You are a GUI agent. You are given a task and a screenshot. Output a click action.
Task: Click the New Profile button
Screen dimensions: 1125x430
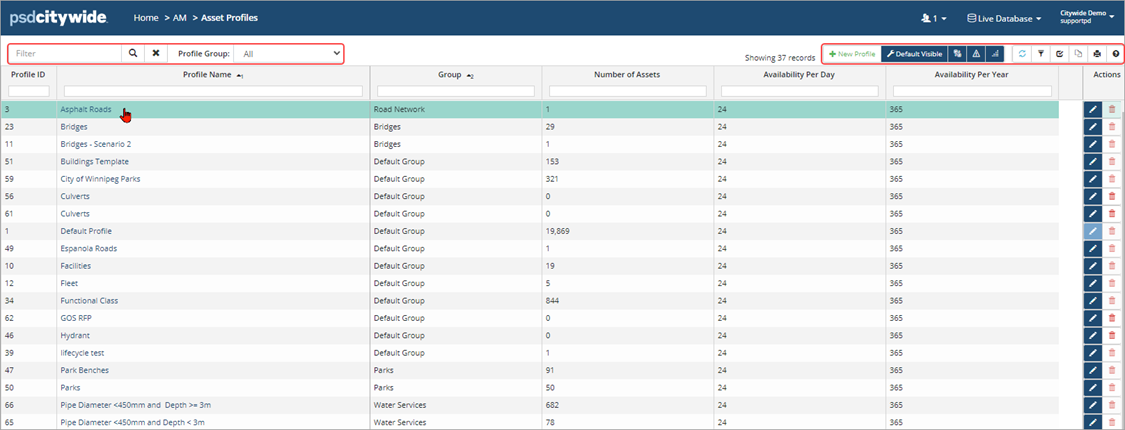pyautogui.click(x=852, y=54)
